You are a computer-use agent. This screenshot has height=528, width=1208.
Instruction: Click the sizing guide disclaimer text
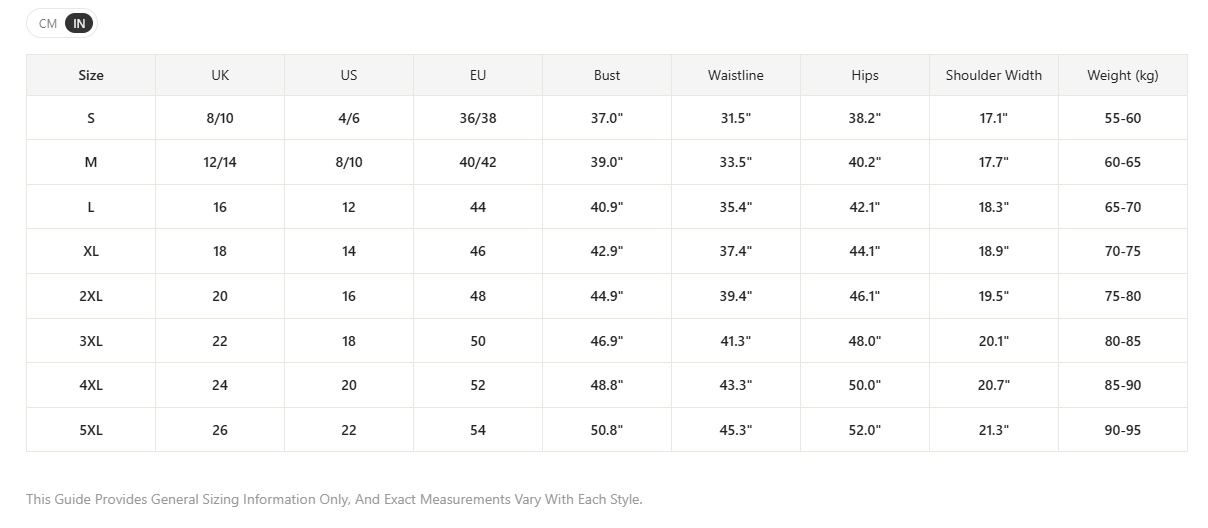[x=334, y=499]
